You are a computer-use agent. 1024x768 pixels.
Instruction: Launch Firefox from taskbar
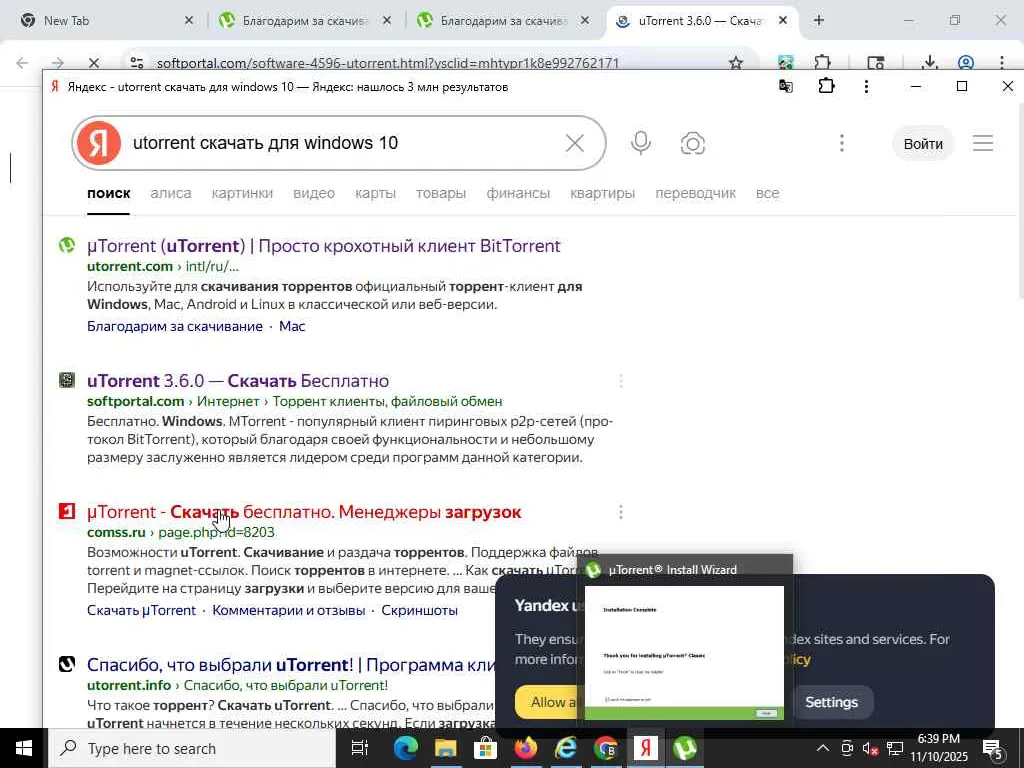525,748
